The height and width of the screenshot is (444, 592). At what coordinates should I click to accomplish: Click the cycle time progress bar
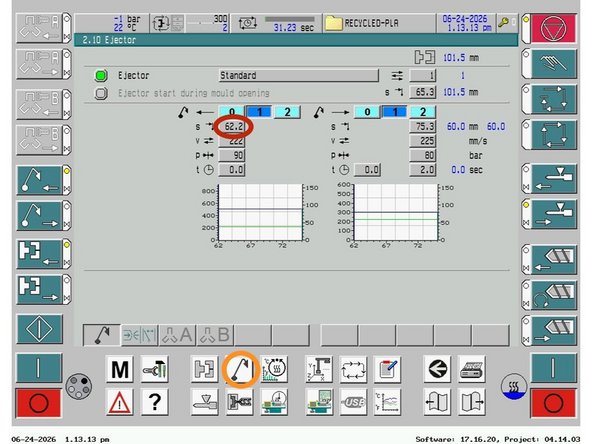(290, 19)
